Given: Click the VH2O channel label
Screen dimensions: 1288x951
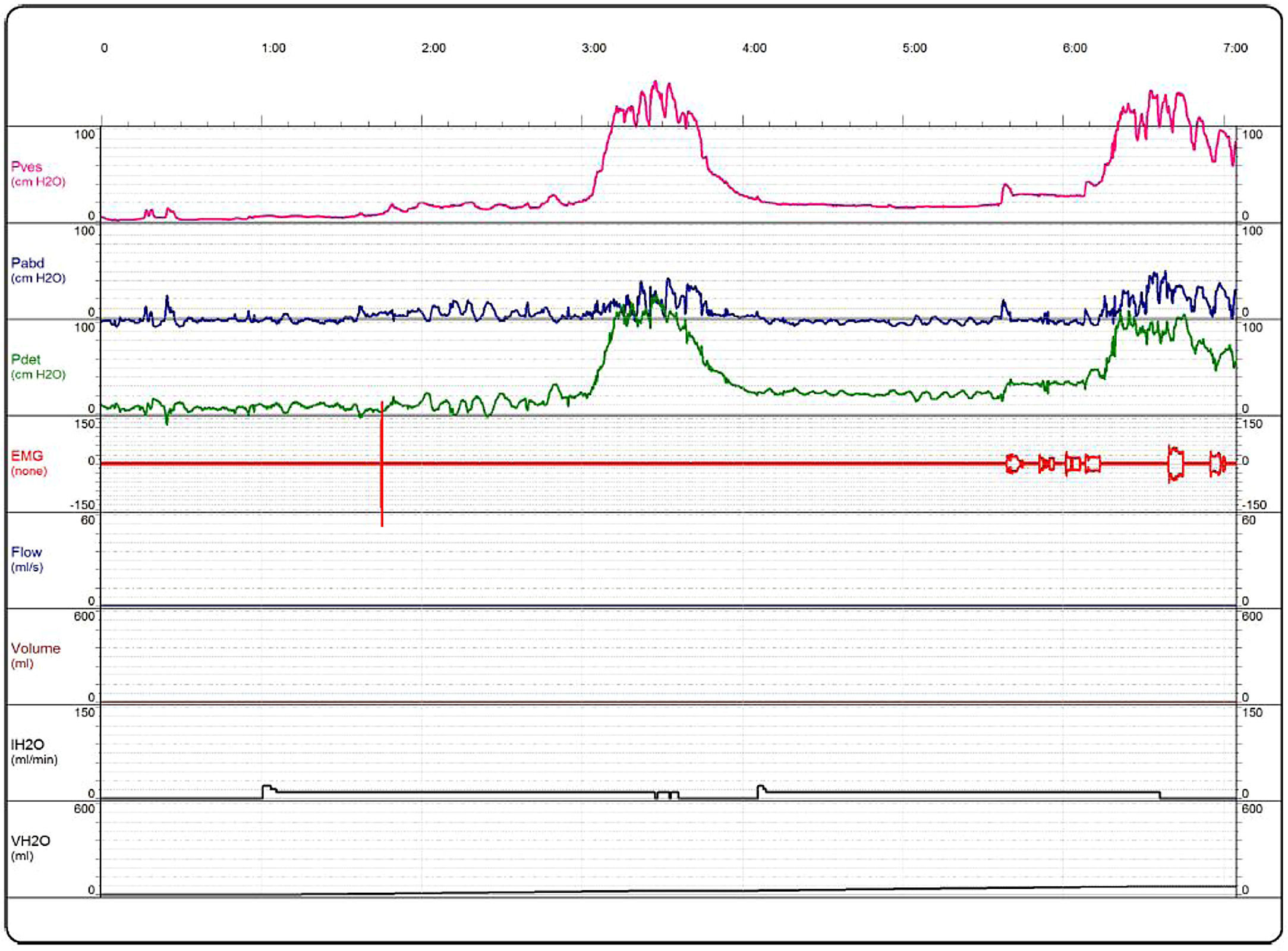Looking at the screenshot, I should pyautogui.click(x=30, y=841).
